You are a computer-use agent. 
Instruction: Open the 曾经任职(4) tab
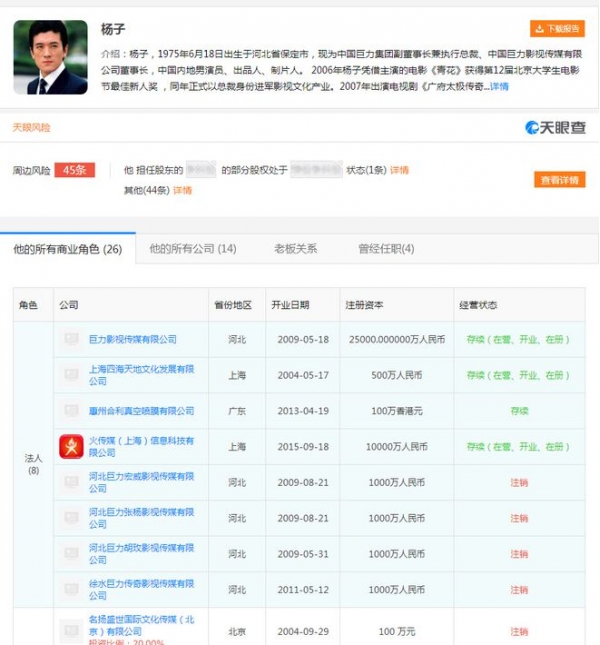(386, 248)
